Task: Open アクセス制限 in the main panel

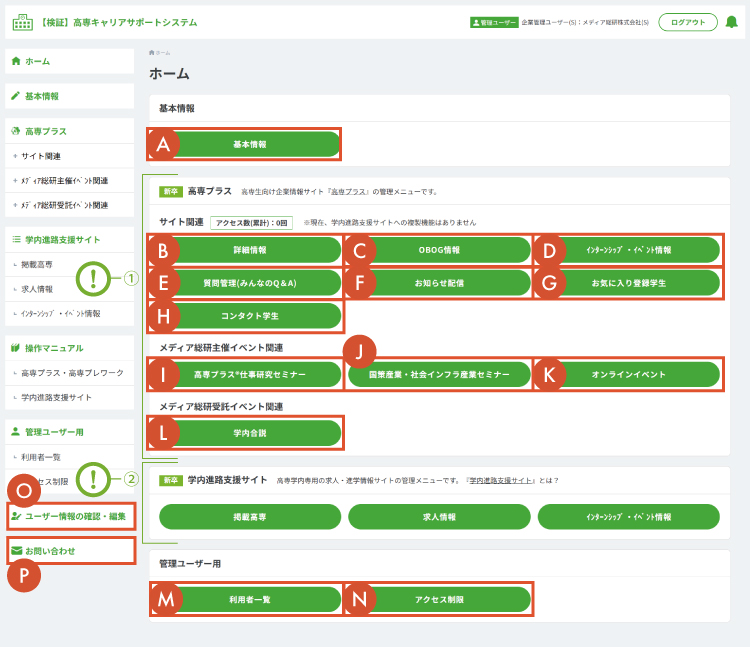Action: click(438, 599)
